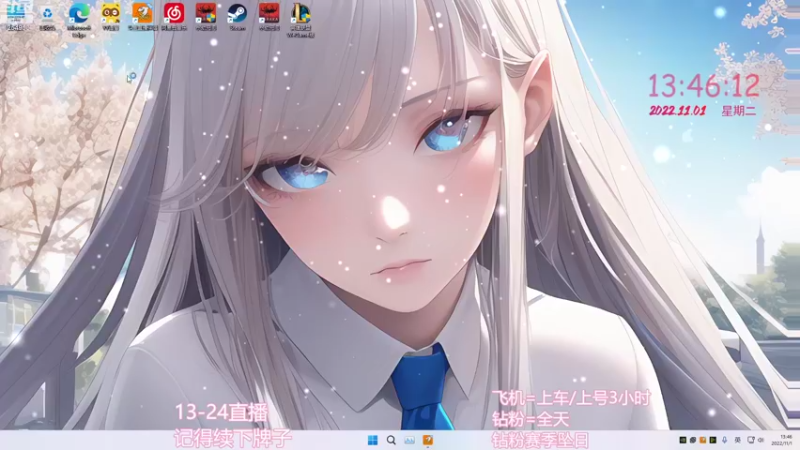Click the dark round system tray icon

coord(693,440)
